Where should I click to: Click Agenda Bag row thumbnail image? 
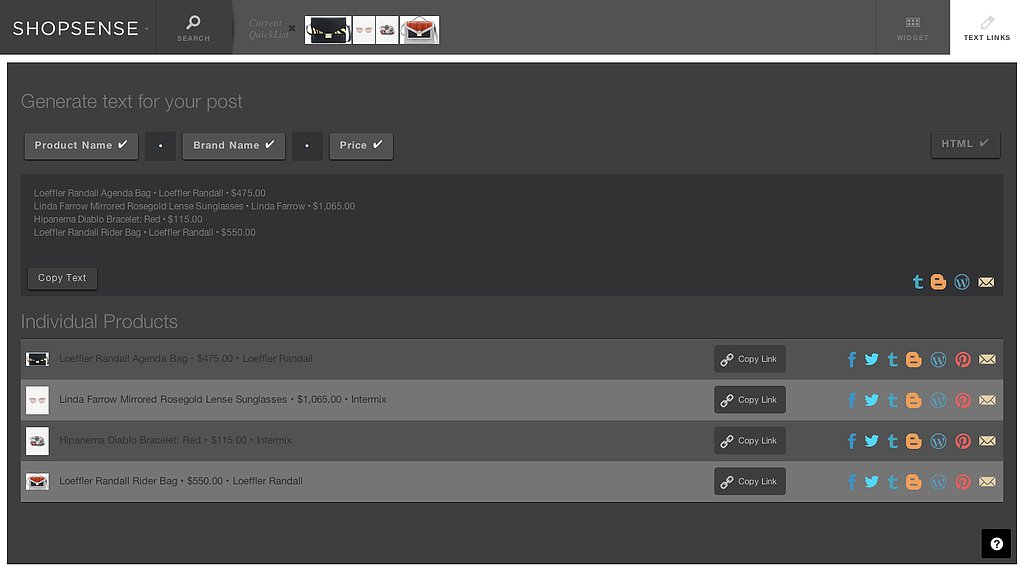[37, 359]
